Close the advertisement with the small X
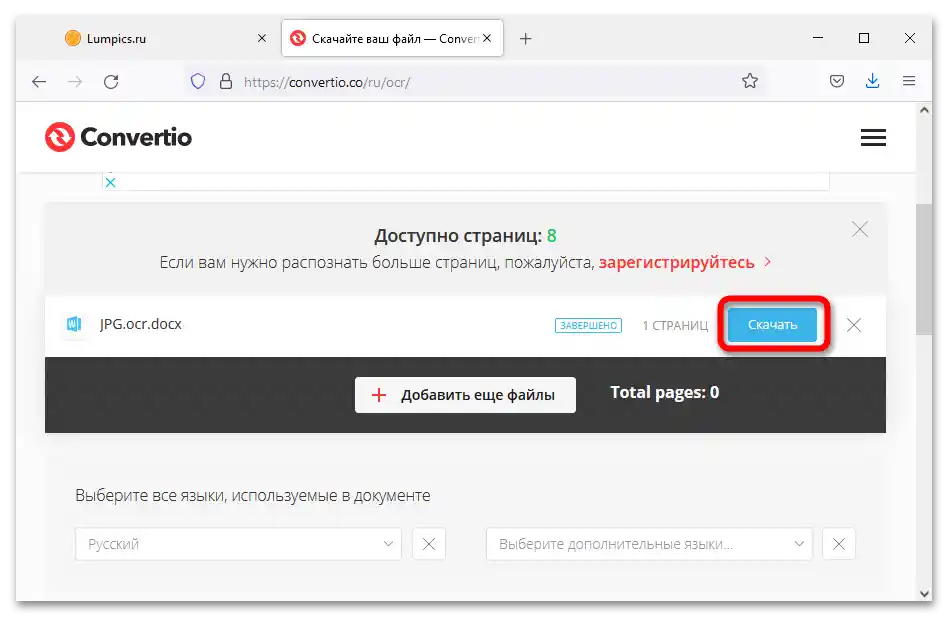The width and height of the screenshot is (948, 617). point(111,182)
